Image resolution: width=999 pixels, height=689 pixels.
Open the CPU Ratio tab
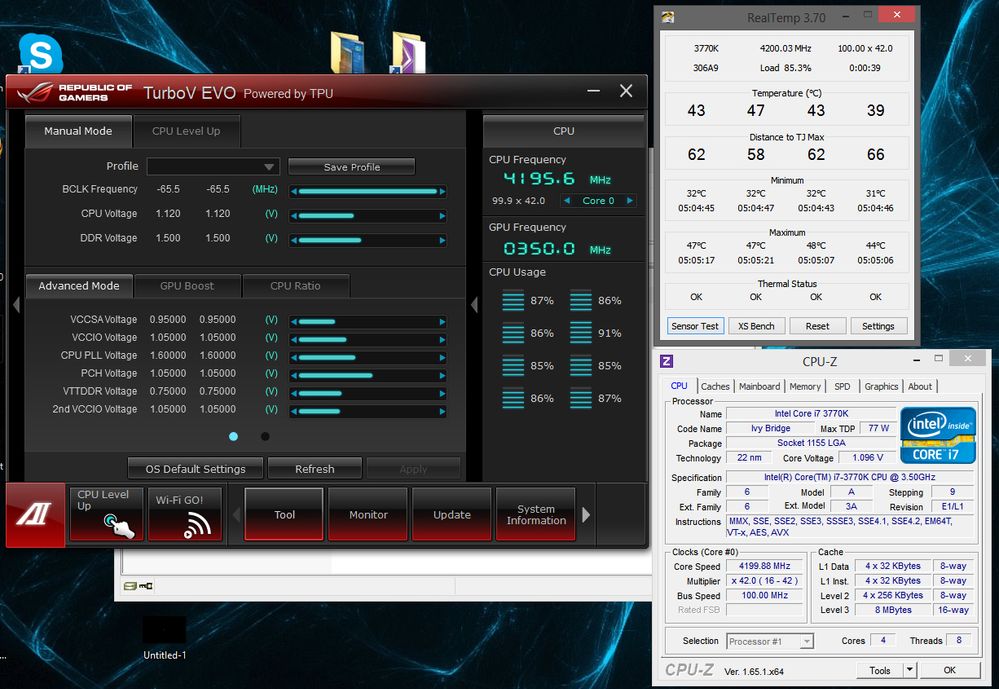pyautogui.click(x=296, y=286)
